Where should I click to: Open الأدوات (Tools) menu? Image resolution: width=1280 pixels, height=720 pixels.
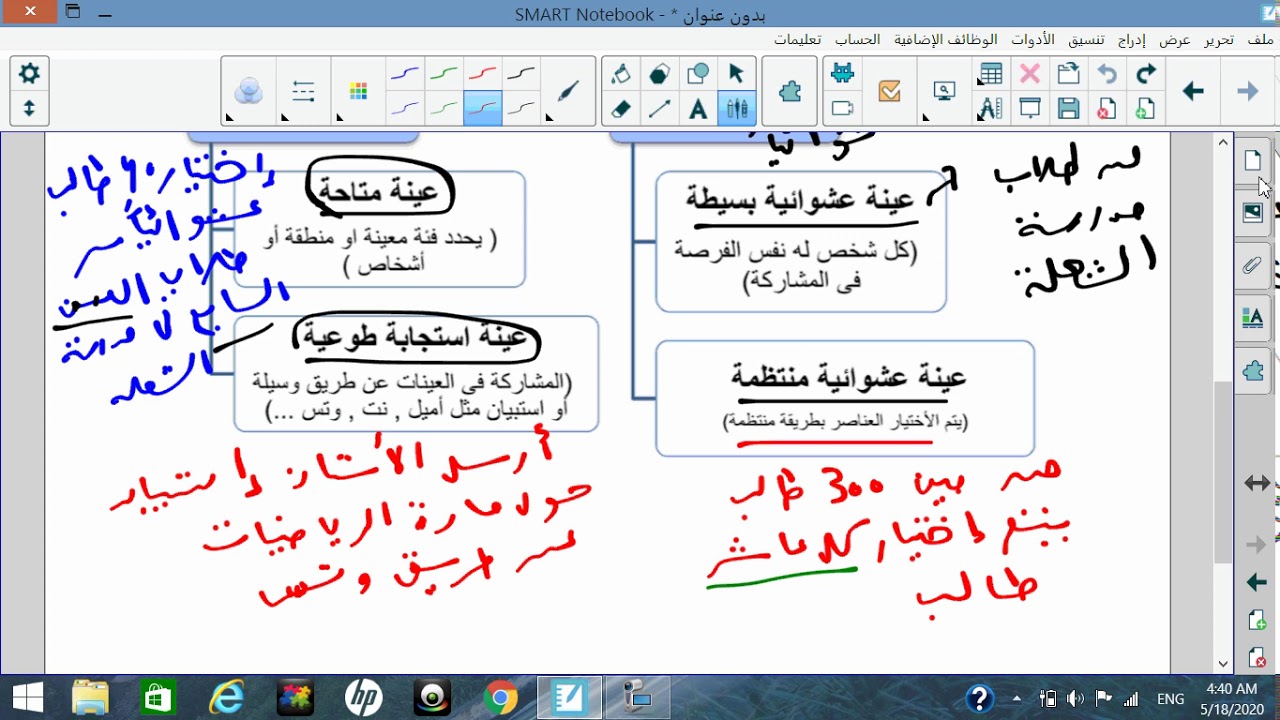1033,40
